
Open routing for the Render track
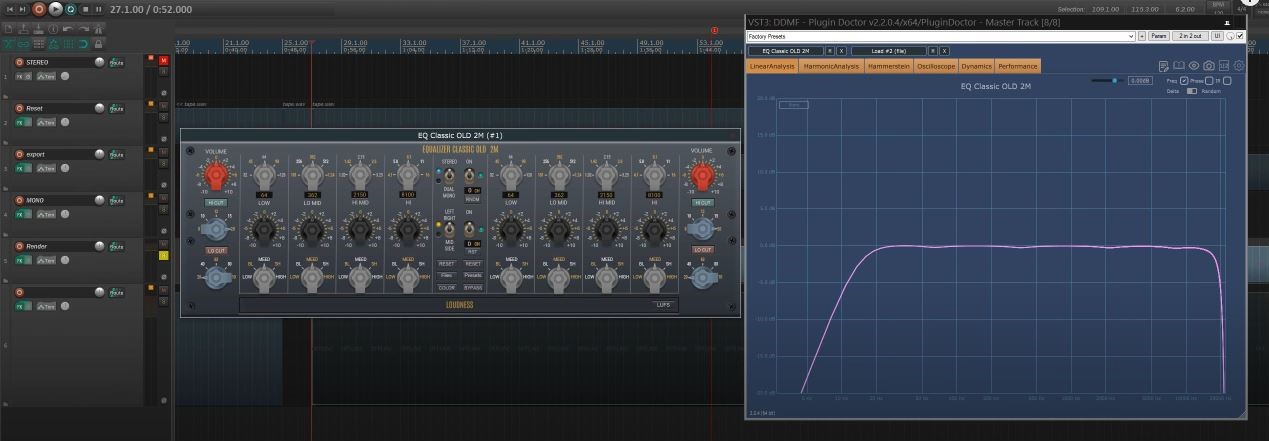[116, 246]
